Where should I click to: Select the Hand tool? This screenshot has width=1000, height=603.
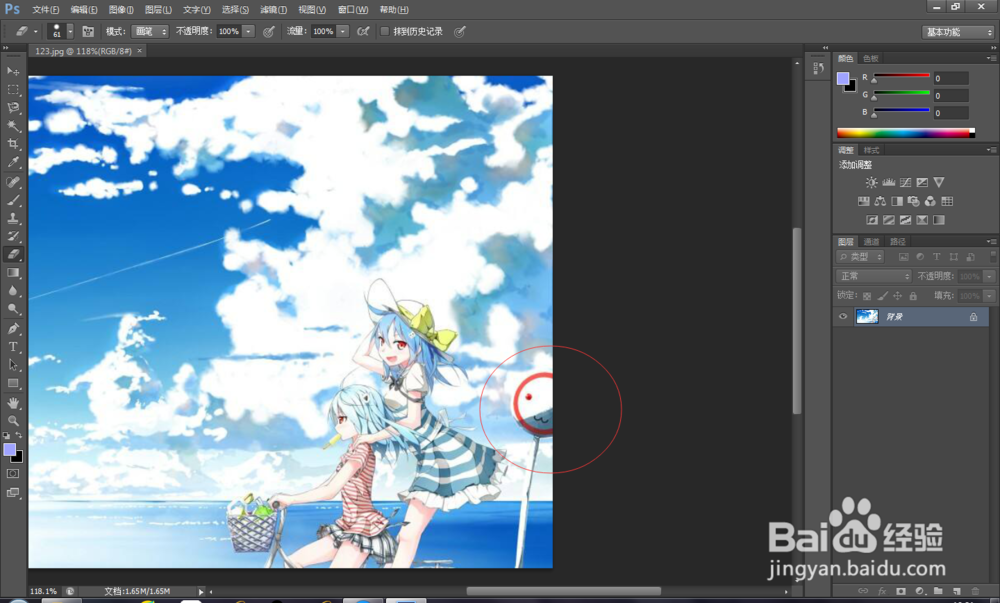(13, 403)
